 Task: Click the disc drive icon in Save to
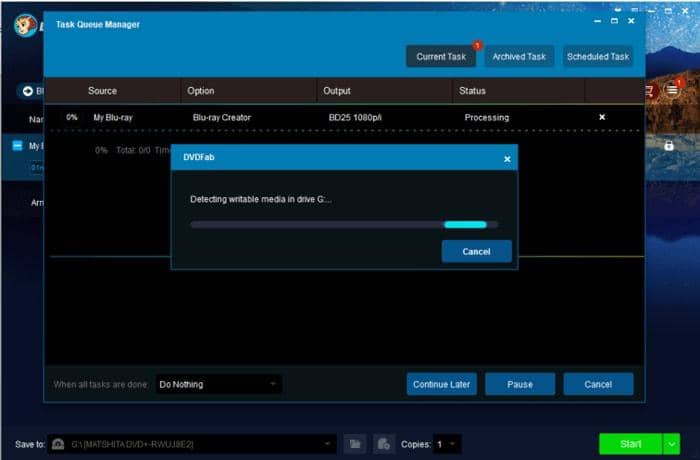(58, 444)
